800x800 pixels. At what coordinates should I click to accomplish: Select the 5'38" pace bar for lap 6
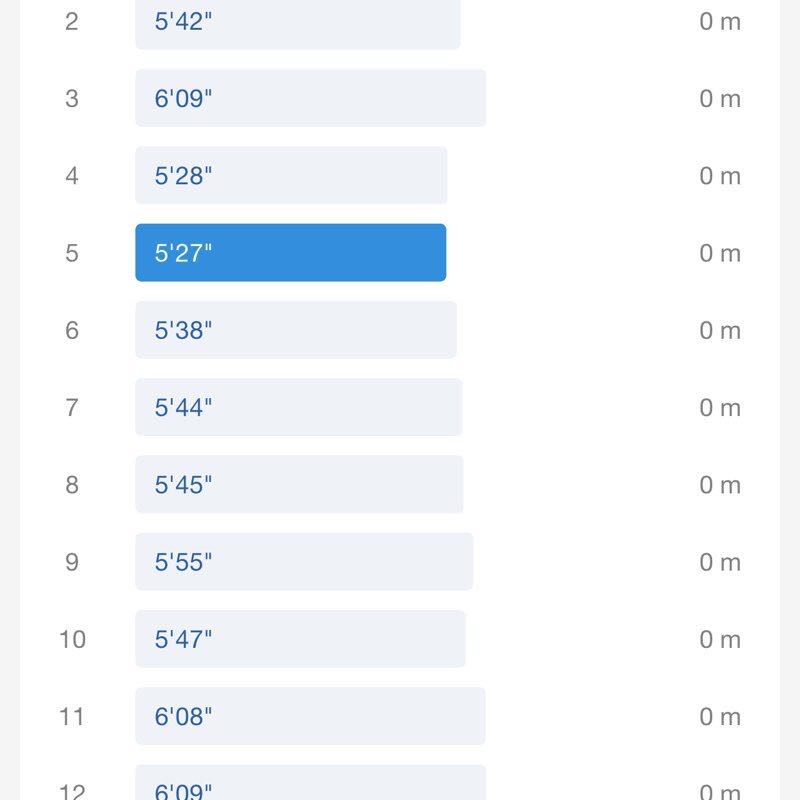pyautogui.click(x=295, y=330)
